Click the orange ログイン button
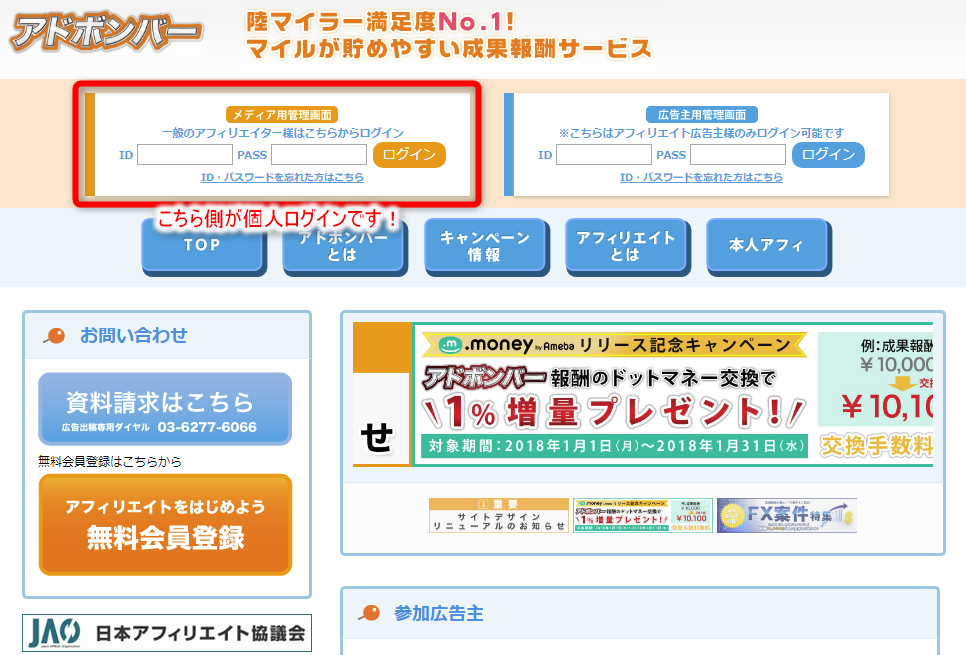Image resolution: width=966 pixels, height=655 pixels. click(409, 155)
